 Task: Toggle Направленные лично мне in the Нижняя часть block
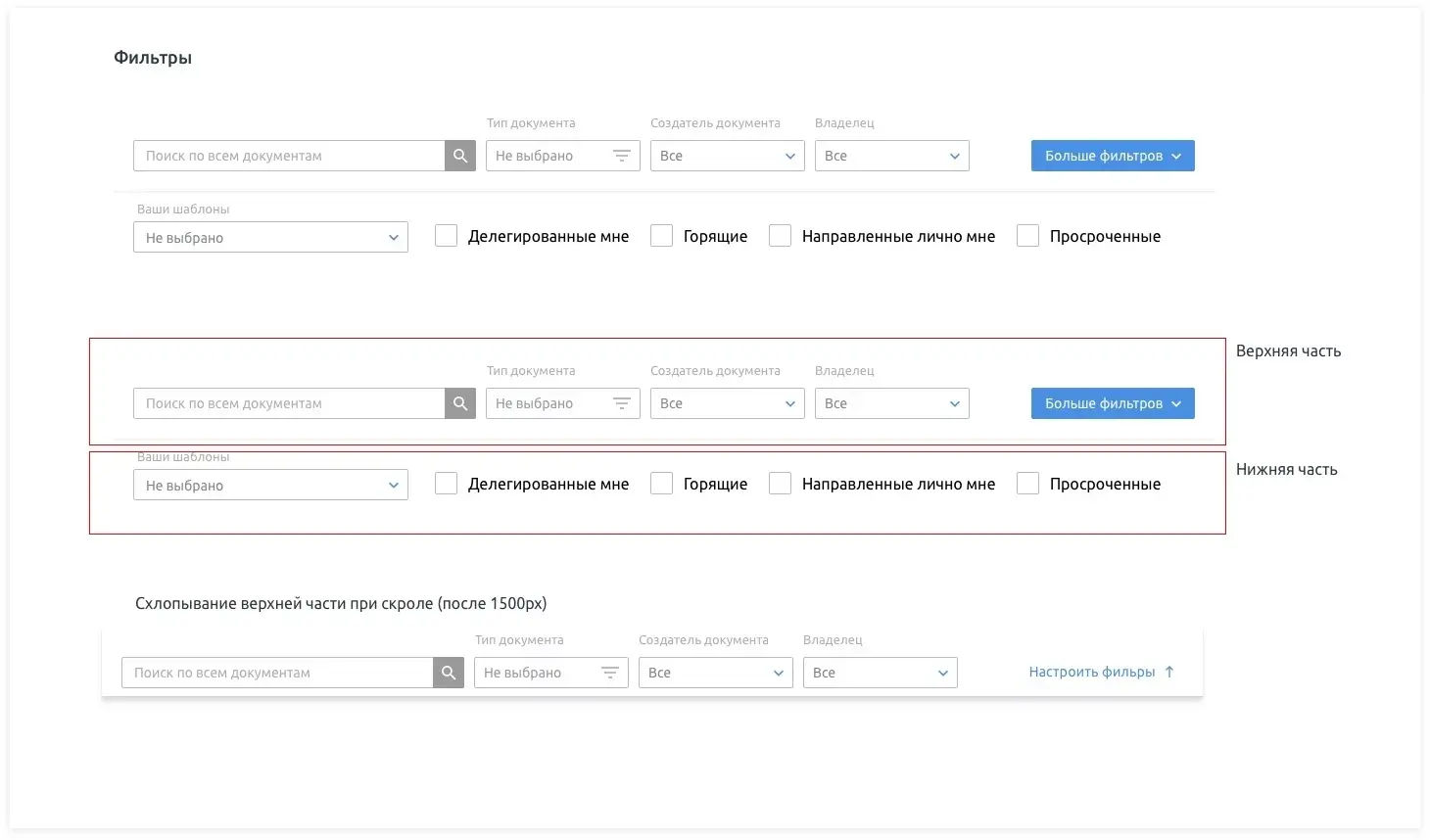(x=780, y=484)
